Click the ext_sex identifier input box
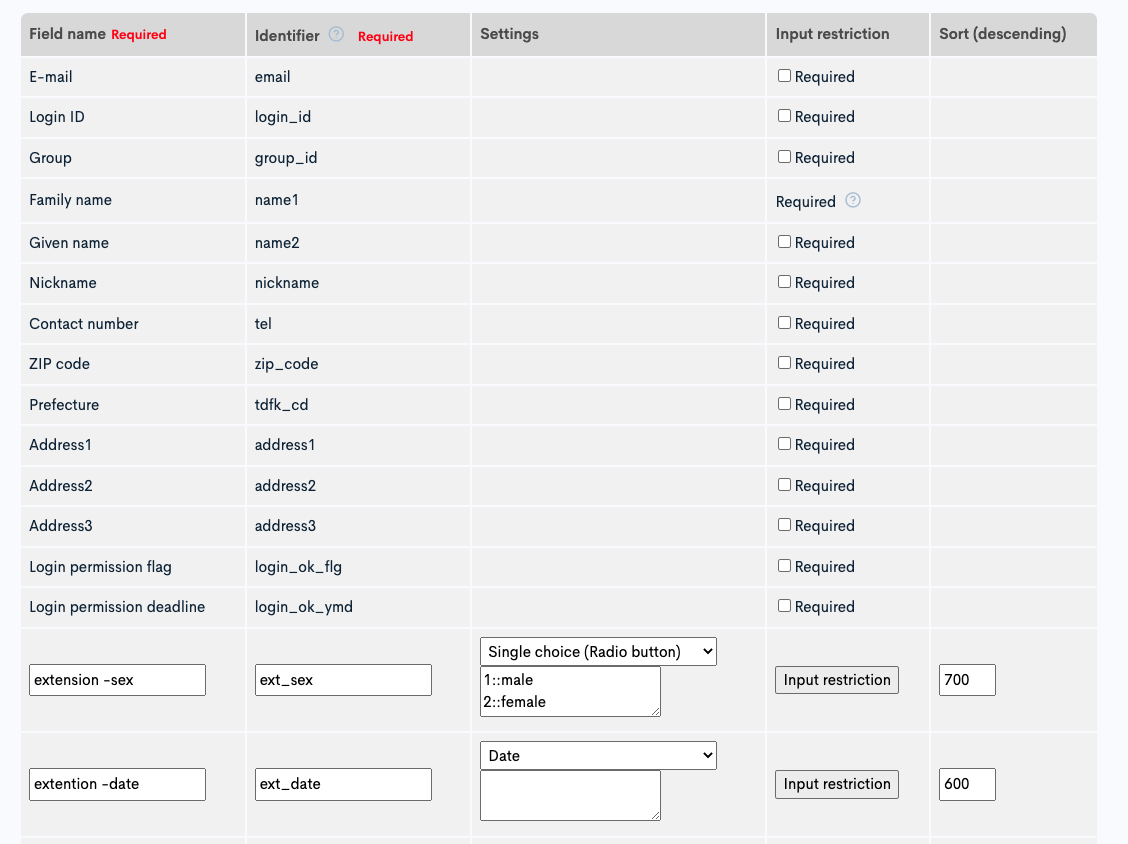This screenshot has width=1128, height=844. point(343,679)
